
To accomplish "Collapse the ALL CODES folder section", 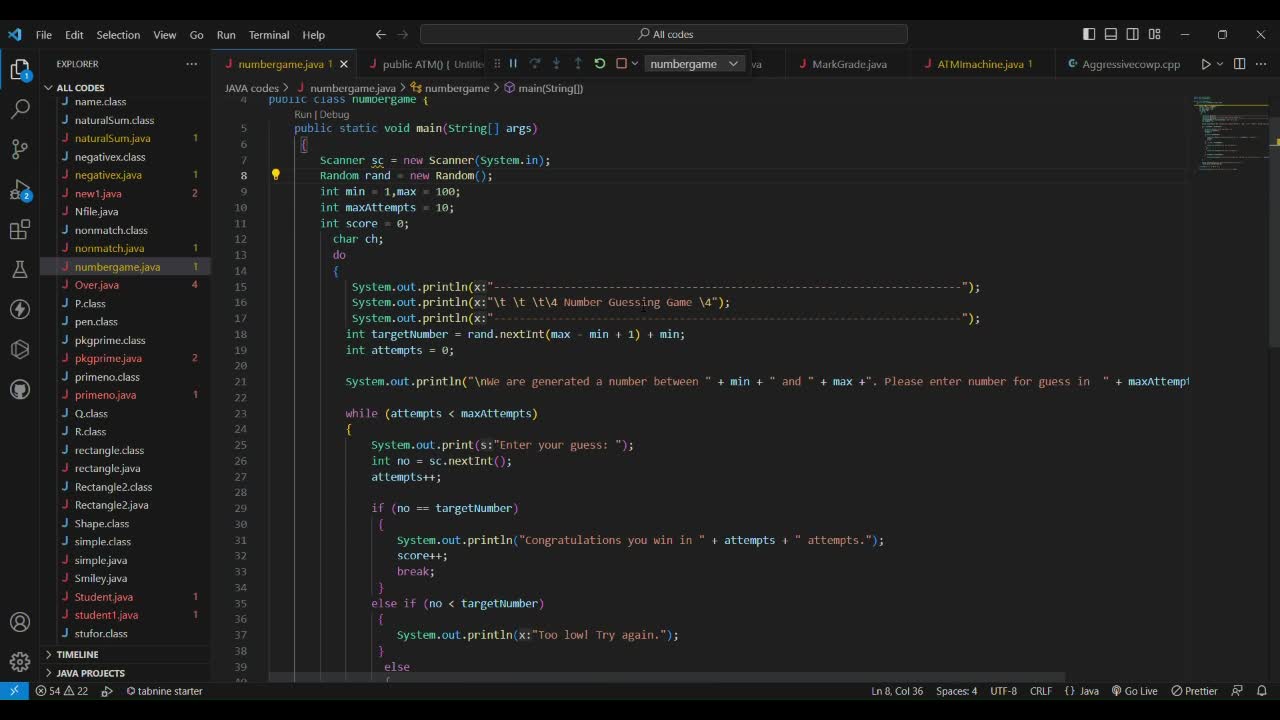I will 126,88.
